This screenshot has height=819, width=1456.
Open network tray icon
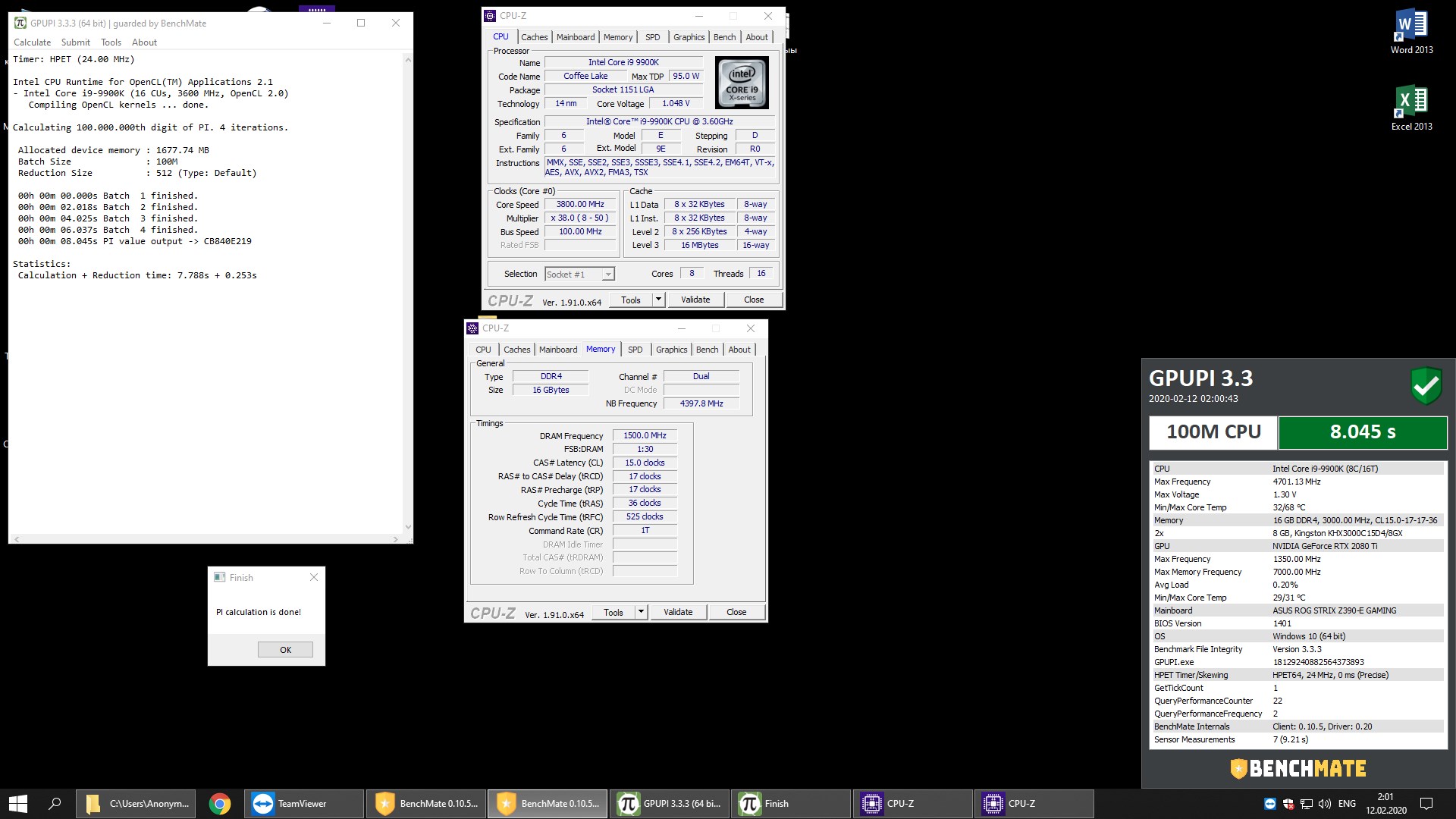click(x=1307, y=804)
